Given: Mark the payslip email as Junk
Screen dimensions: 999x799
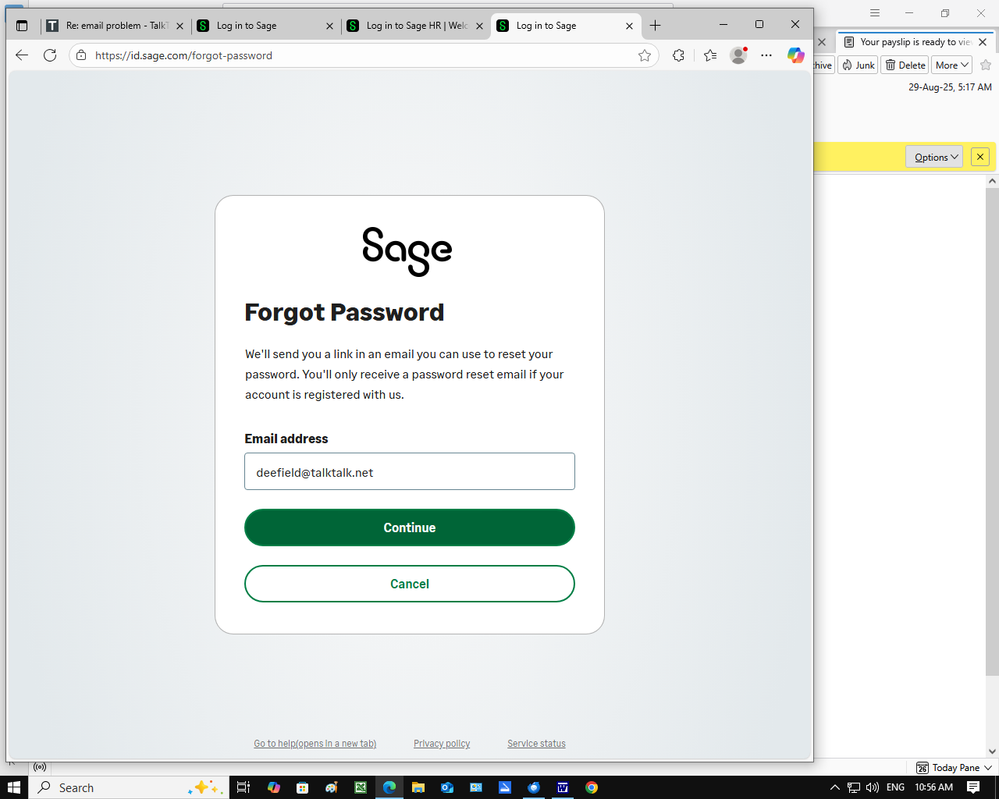Looking at the screenshot, I should [858, 64].
